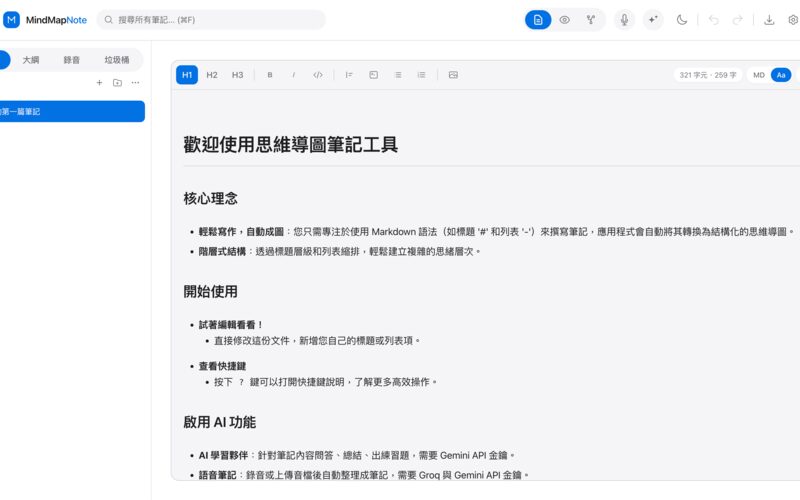Open sidebar more options ellipsis
Viewport: 800px width, 500px height.
(135, 83)
